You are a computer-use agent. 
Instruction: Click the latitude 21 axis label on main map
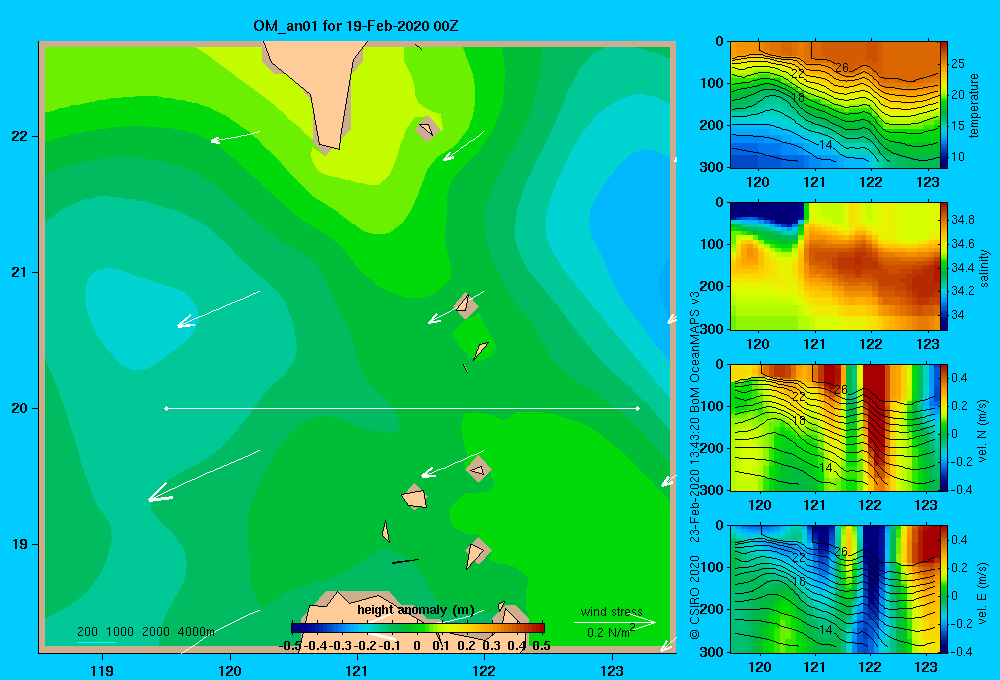pyautogui.click(x=19, y=272)
